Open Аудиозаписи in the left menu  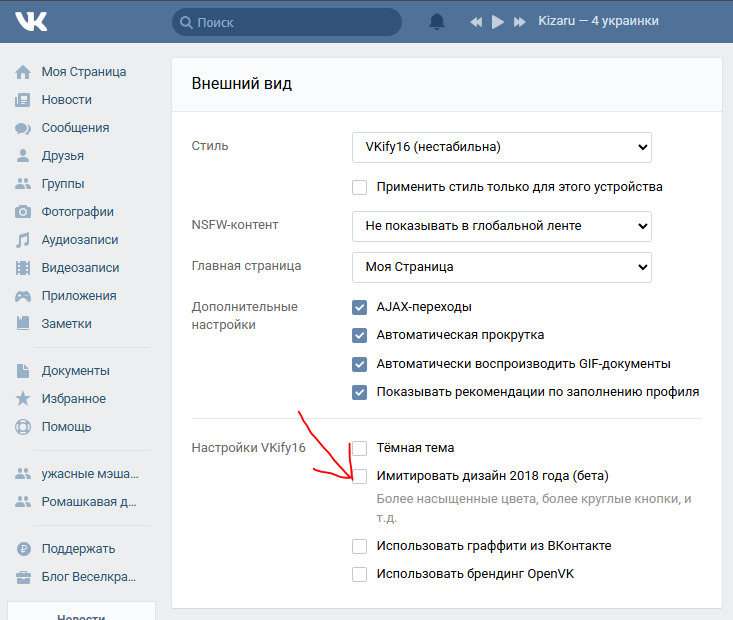click(80, 240)
